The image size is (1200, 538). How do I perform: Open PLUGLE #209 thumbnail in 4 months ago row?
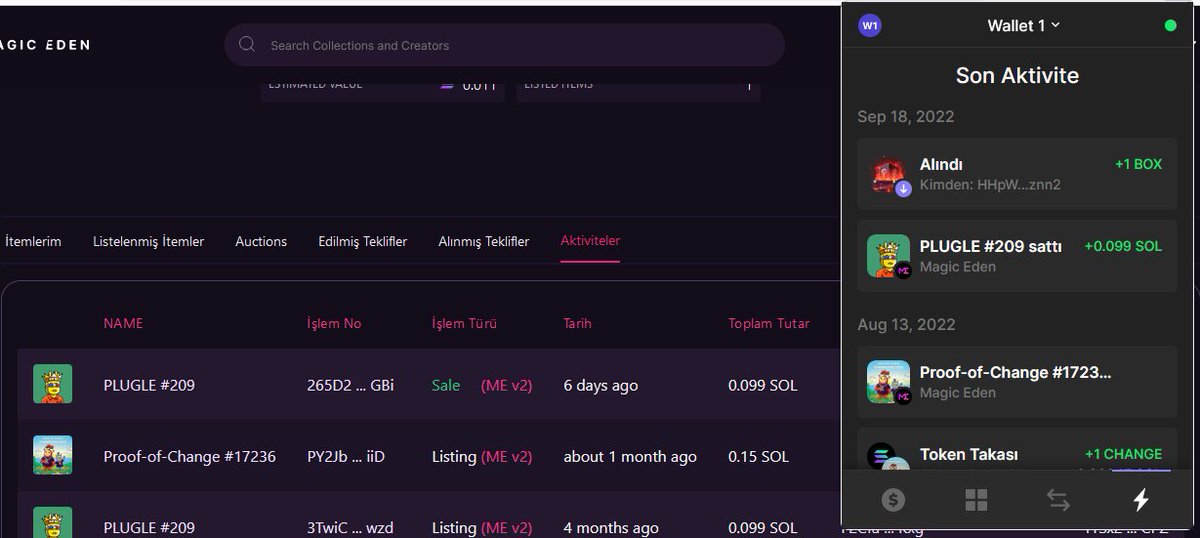point(52,522)
